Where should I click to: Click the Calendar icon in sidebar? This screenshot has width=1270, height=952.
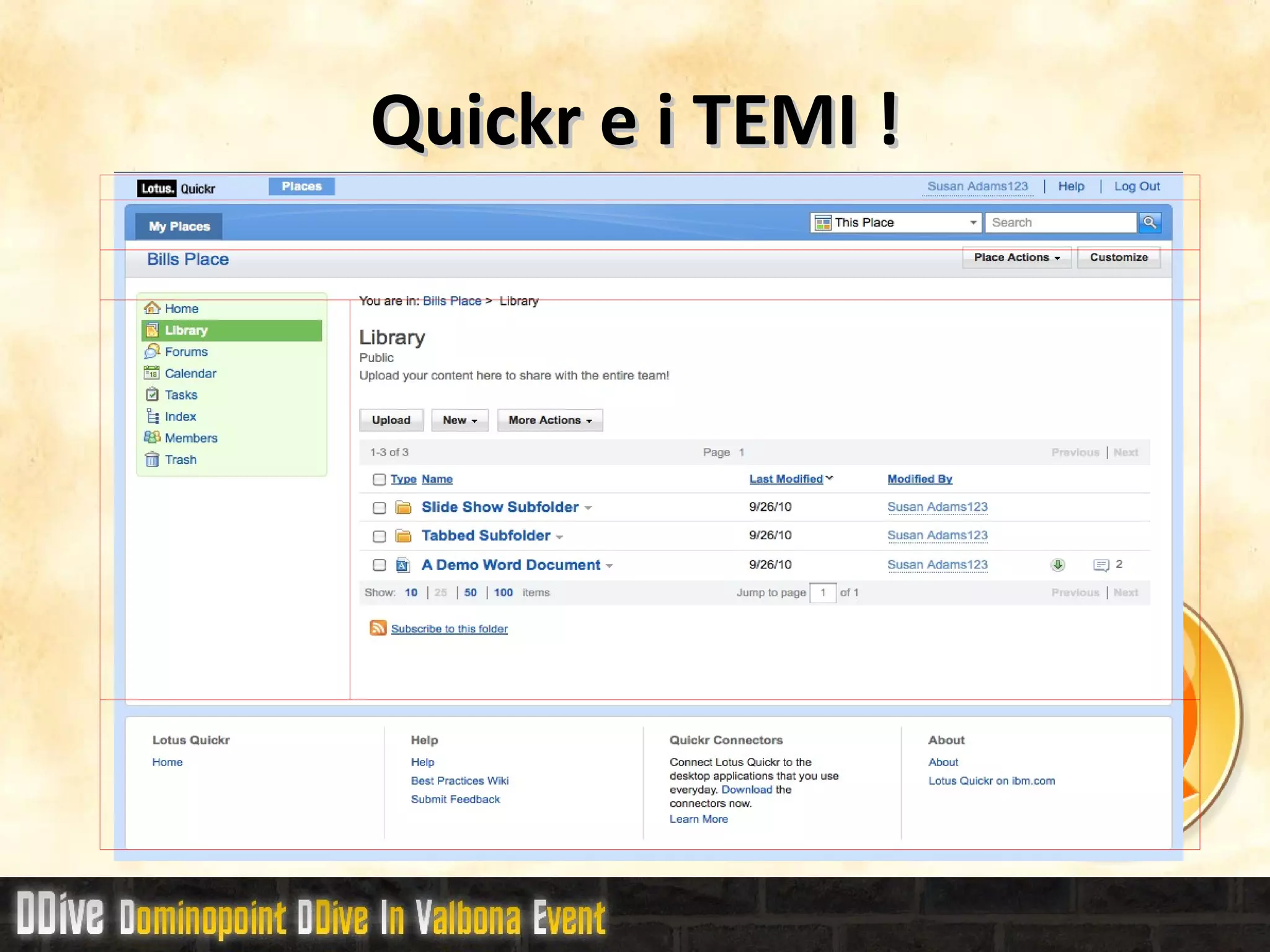point(152,373)
